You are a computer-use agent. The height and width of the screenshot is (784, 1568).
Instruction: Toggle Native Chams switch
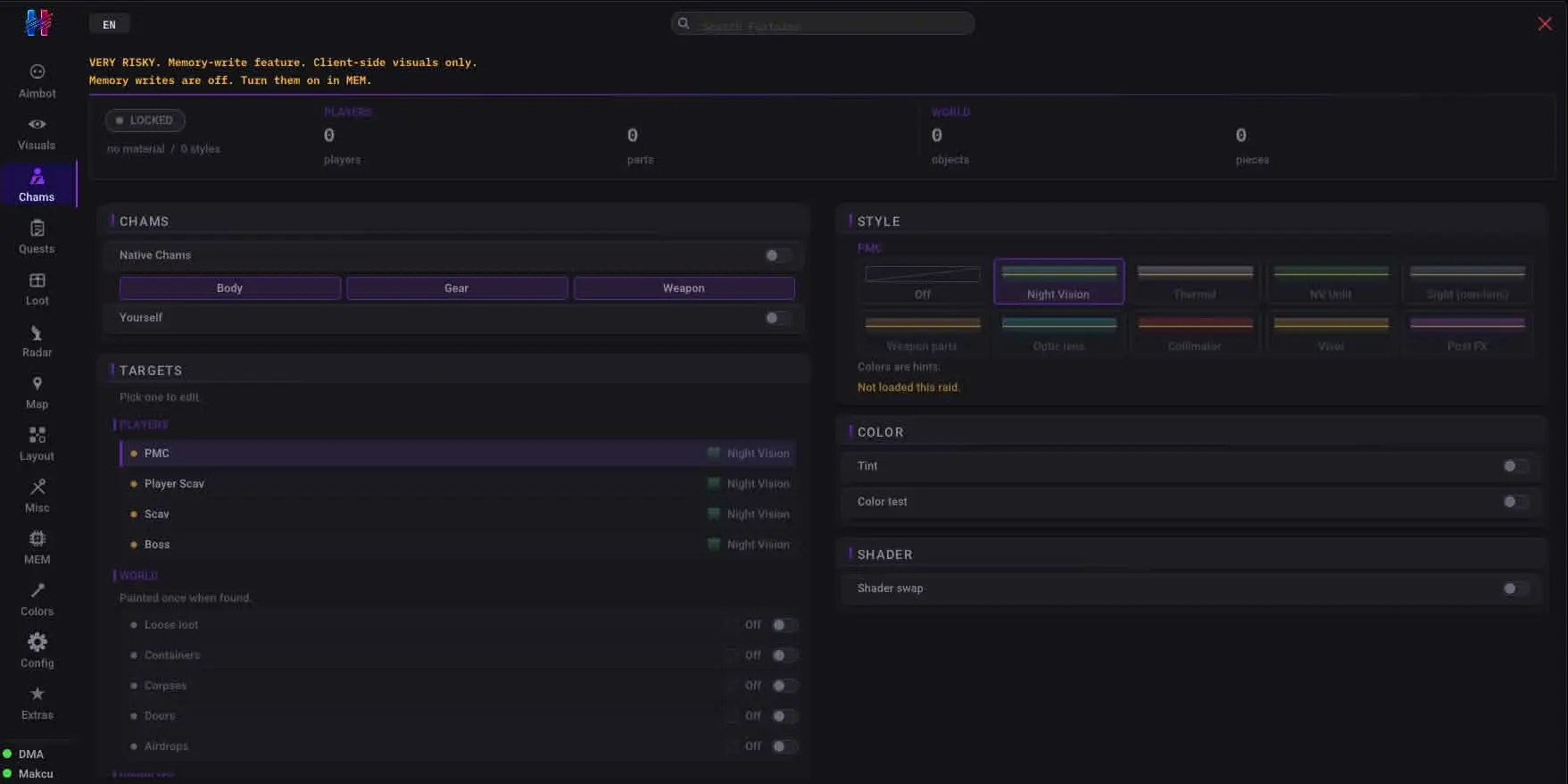click(777, 255)
